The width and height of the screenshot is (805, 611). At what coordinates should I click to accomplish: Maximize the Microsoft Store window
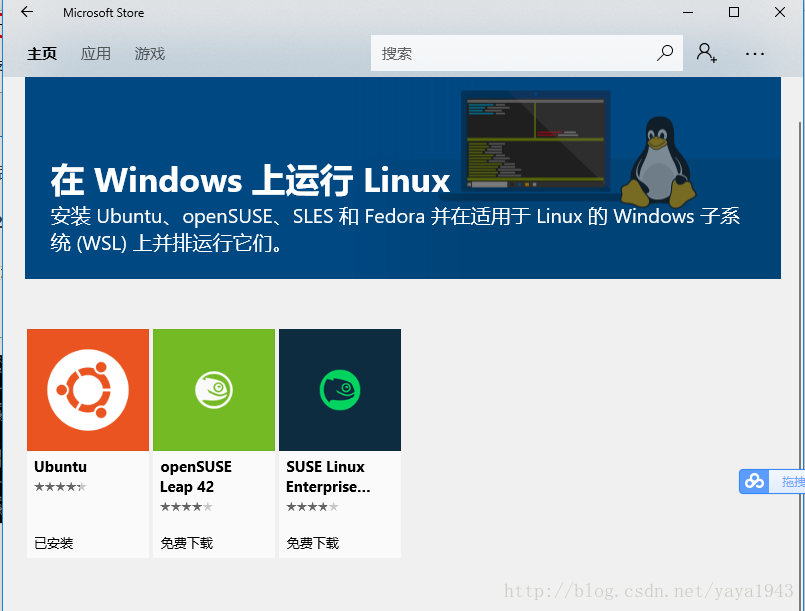734,12
